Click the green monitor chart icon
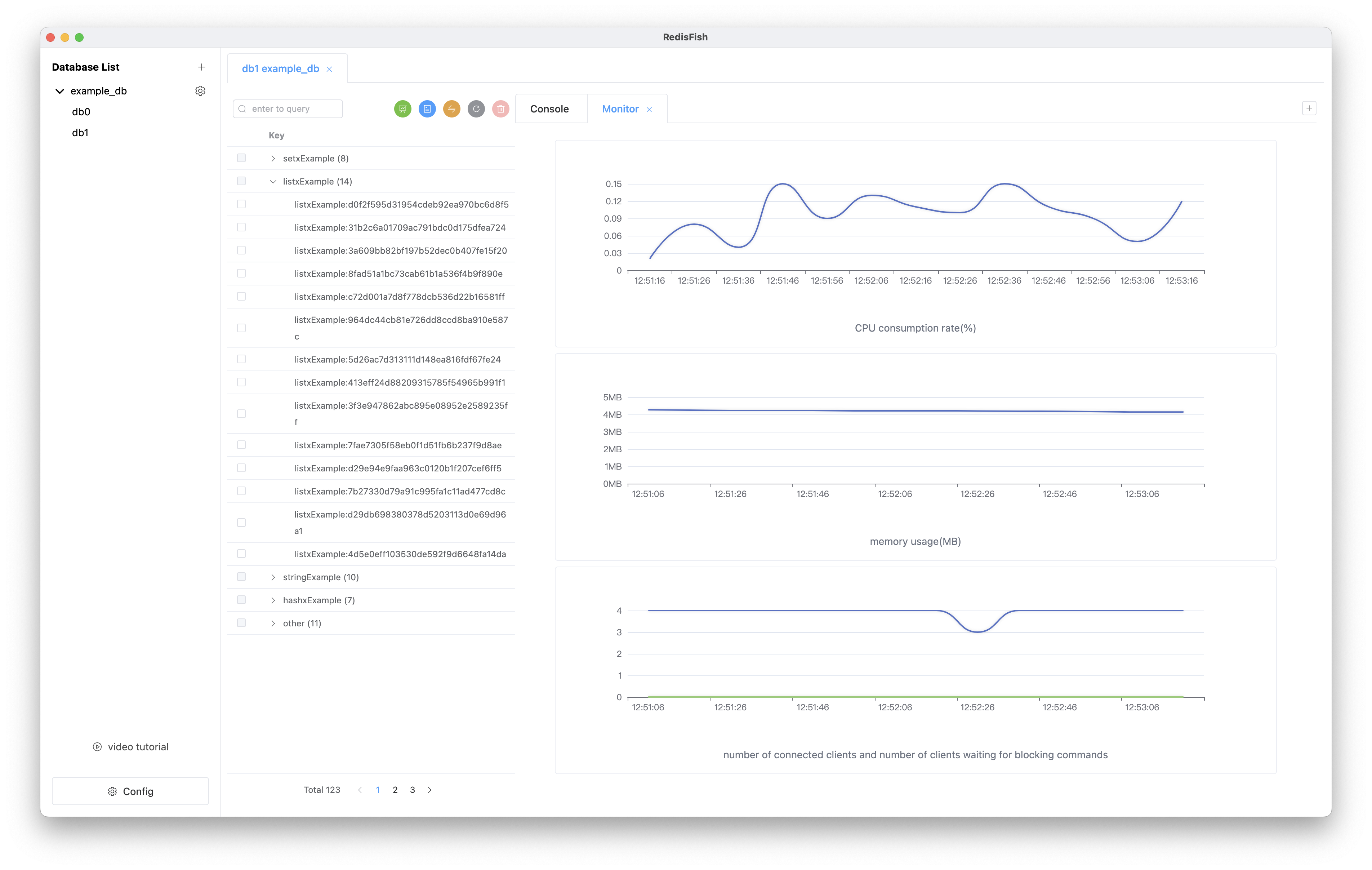The image size is (1372, 870). pos(402,109)
